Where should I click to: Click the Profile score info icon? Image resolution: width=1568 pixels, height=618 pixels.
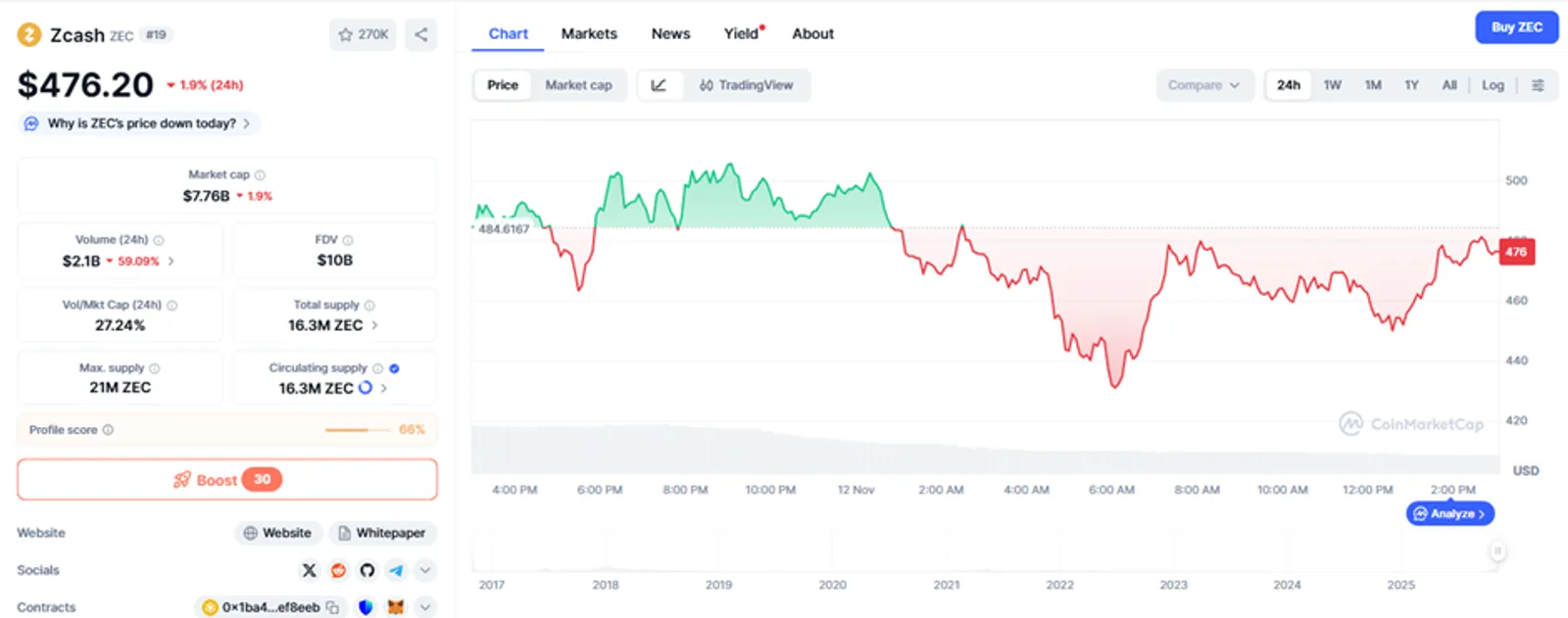pyautogui.click(x=108, y=430)
